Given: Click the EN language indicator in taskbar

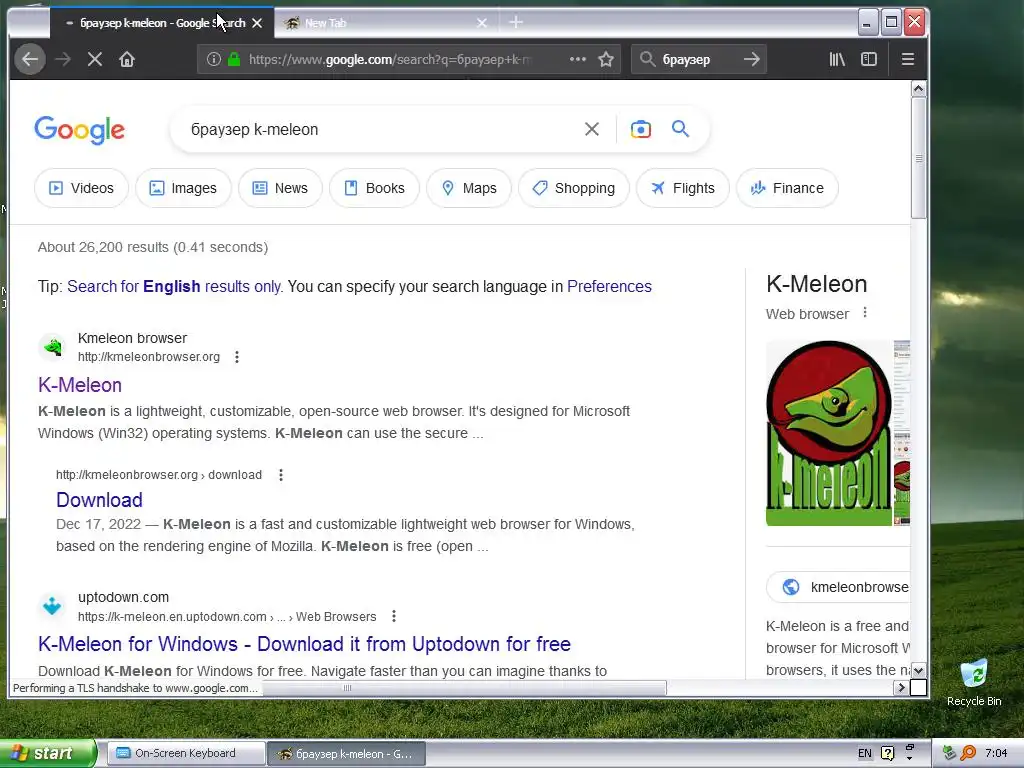Looking at the screenshot, I should [x=865, y=753].
